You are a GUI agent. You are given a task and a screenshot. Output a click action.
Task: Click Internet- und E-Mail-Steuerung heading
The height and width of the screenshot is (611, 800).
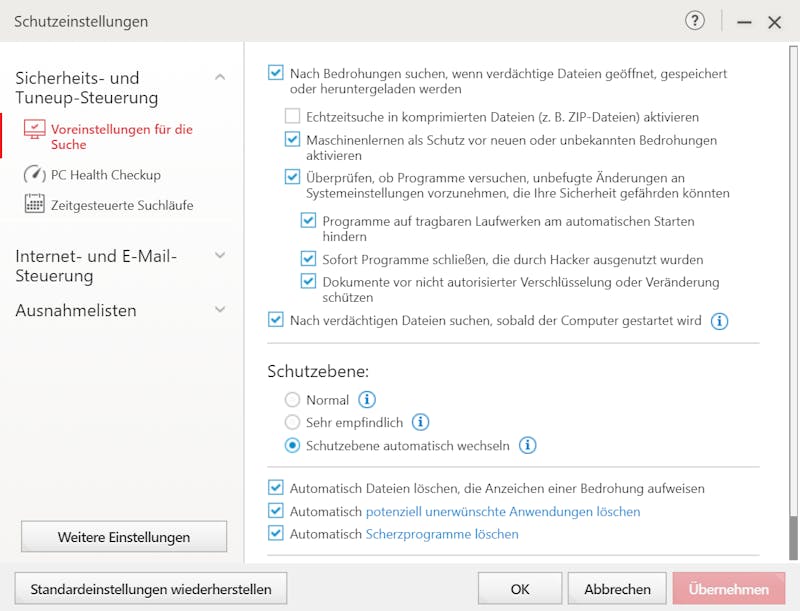(x=96, y=266)
